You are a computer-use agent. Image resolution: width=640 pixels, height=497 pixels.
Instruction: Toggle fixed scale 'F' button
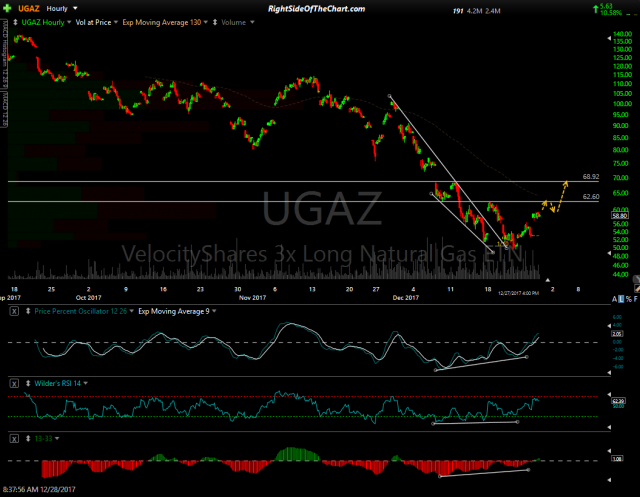(x=636, y=300)
